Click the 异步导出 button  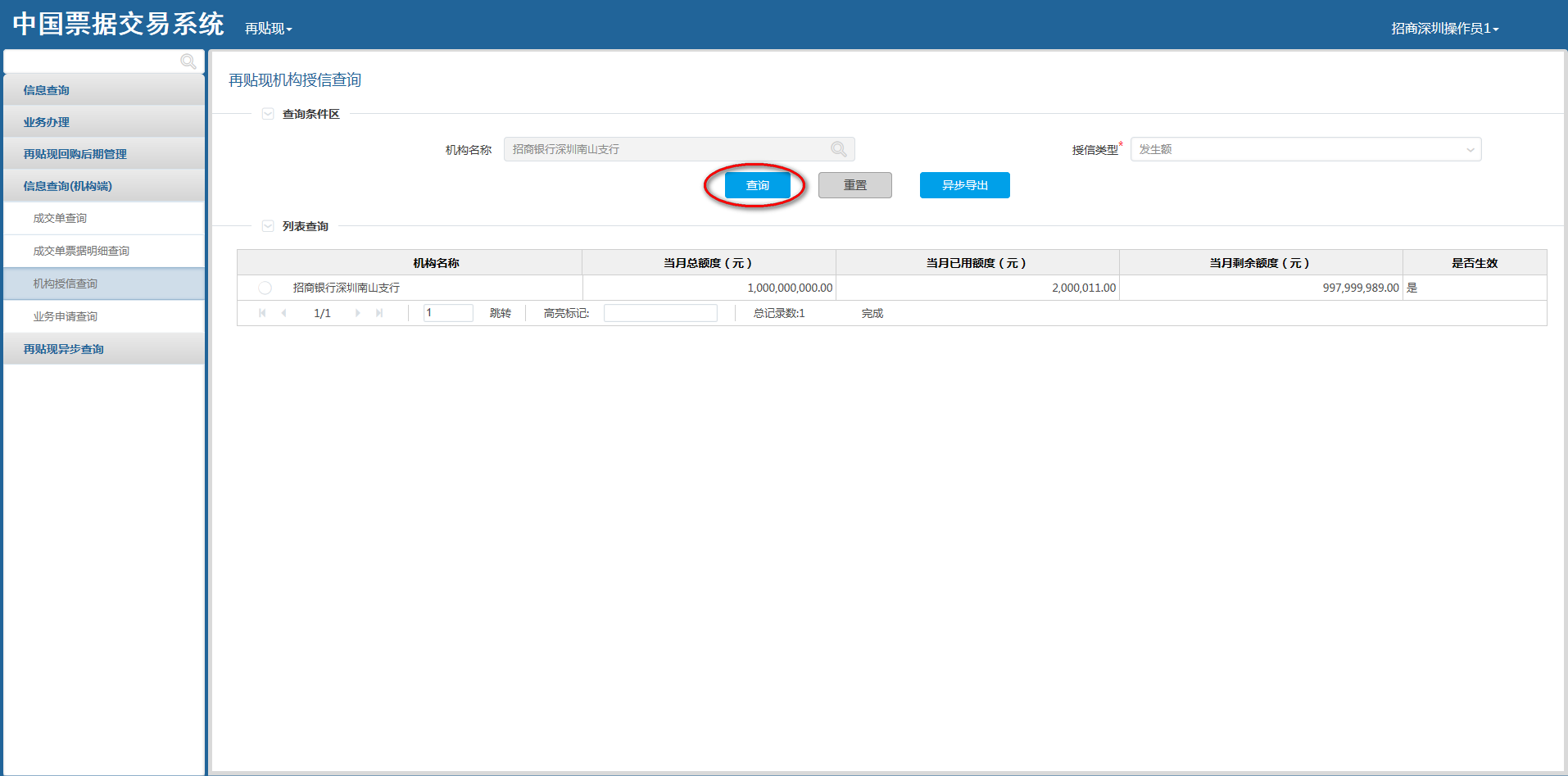pos(965,185)
